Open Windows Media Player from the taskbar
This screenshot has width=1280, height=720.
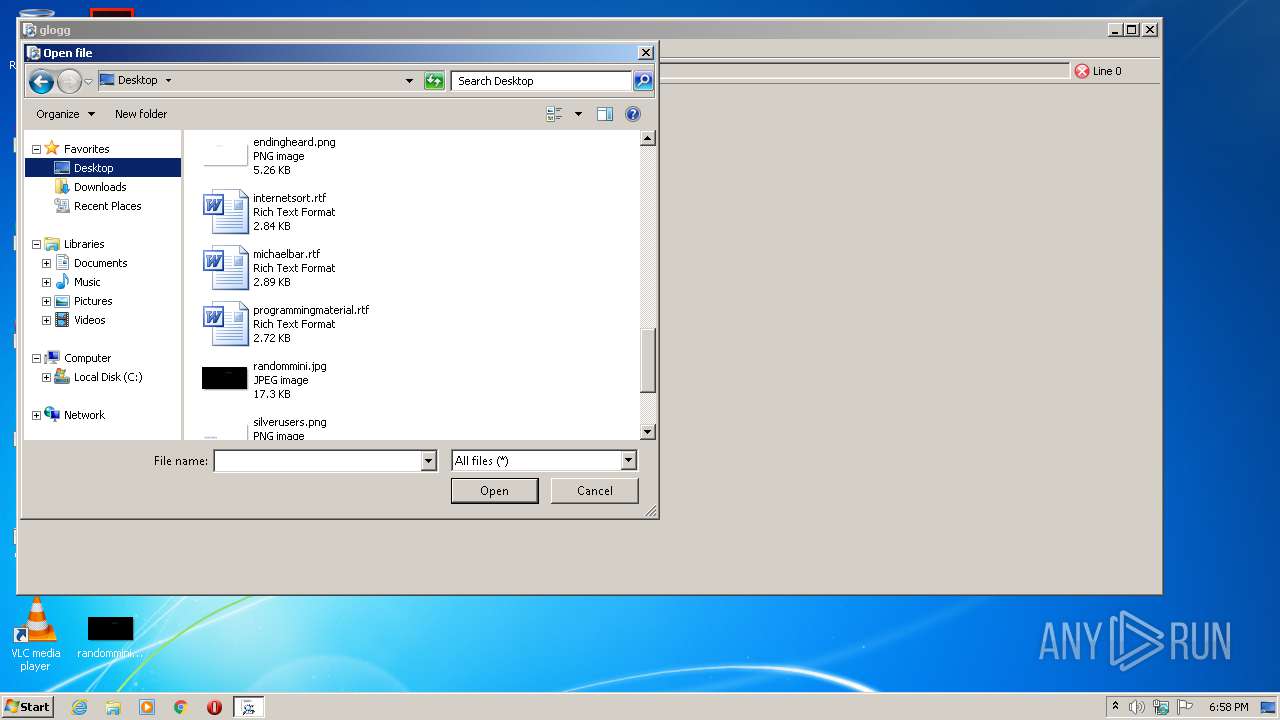point(147,707)
